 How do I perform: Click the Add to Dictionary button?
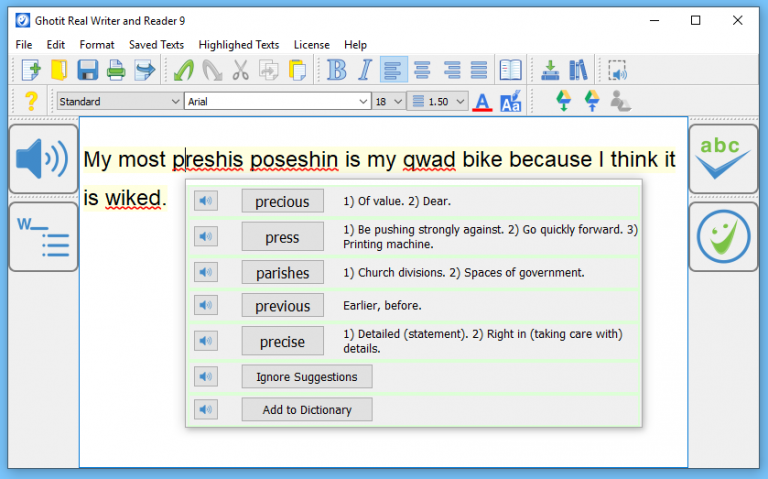pyautogui.click(x=306, y=409)
